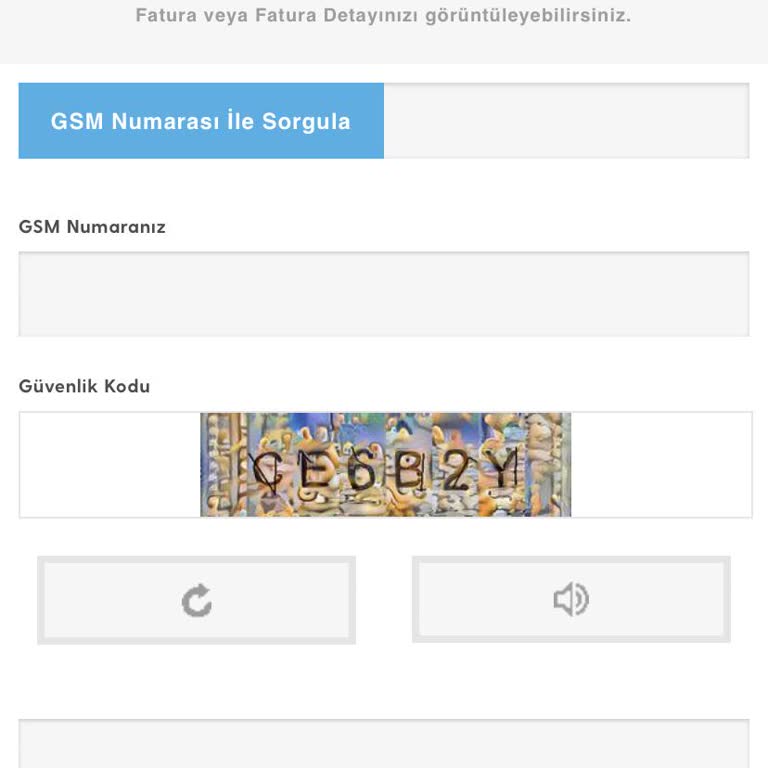Focus the input field below the refresh button
This screenshot has width=768, height=768.
tap(384, 744)
